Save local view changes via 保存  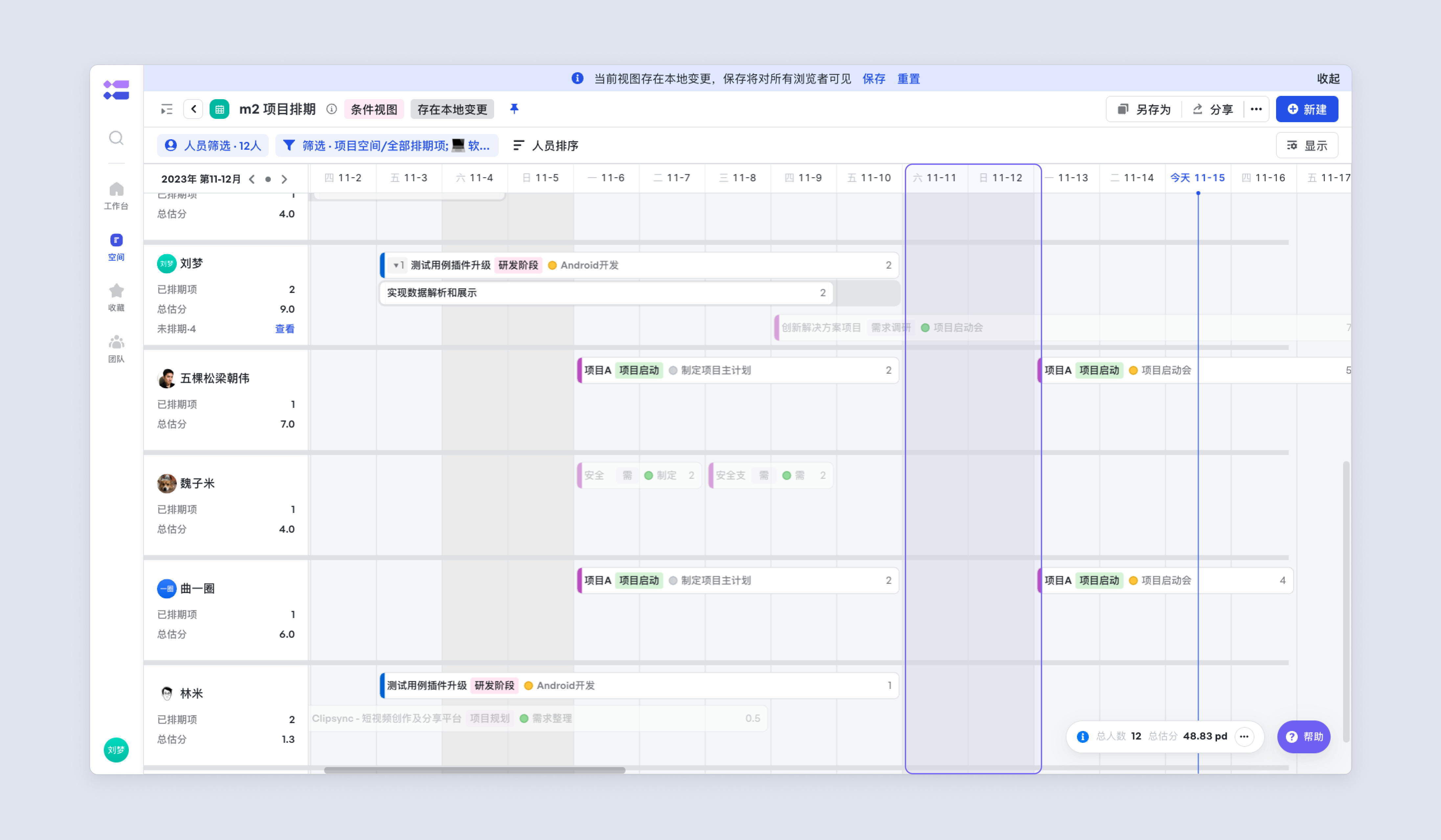pos(873,79)
